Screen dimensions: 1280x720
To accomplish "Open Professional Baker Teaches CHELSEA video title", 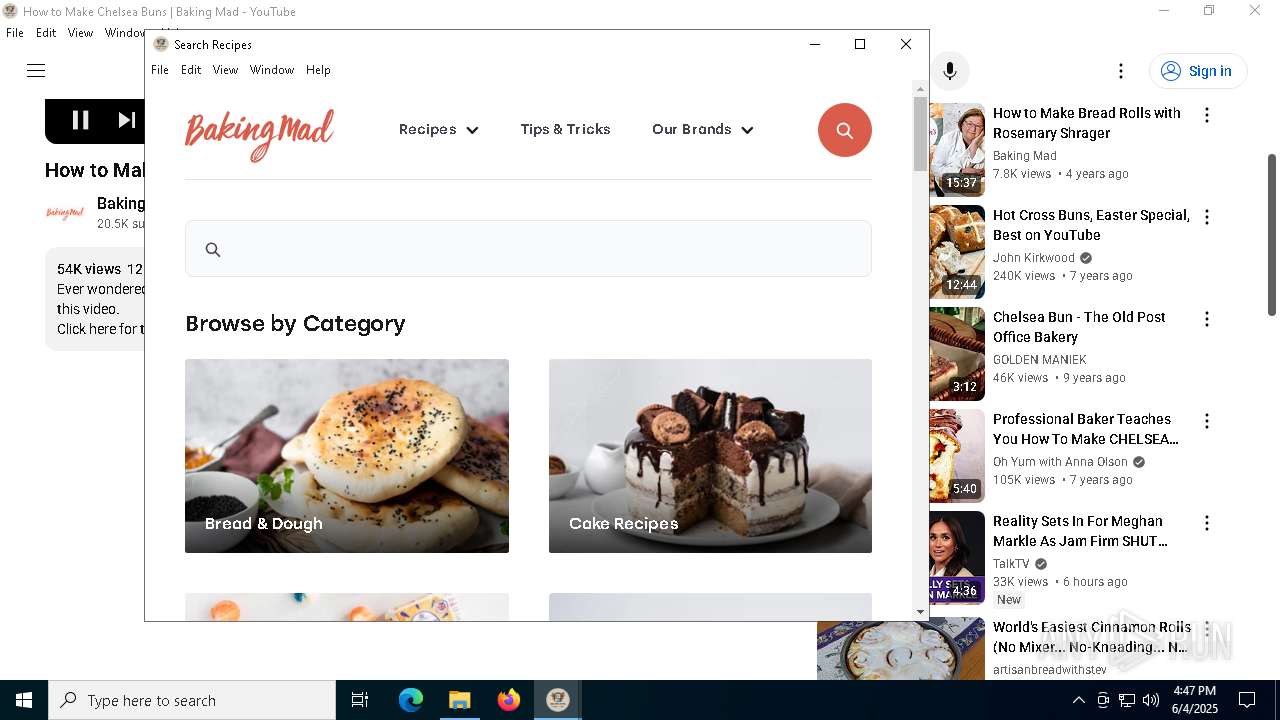I will (1085, 429).
